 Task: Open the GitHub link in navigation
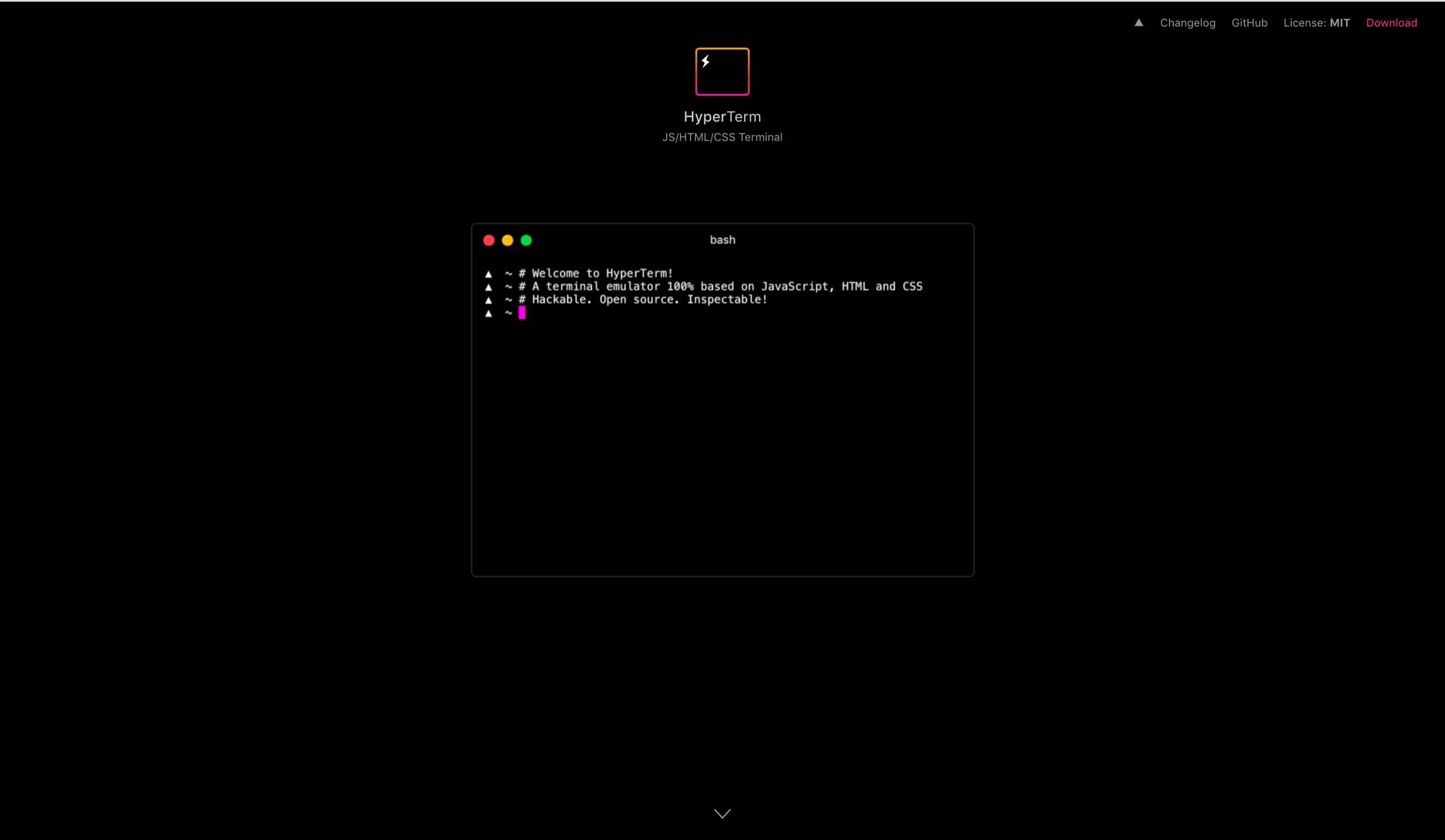(1249, 23)
